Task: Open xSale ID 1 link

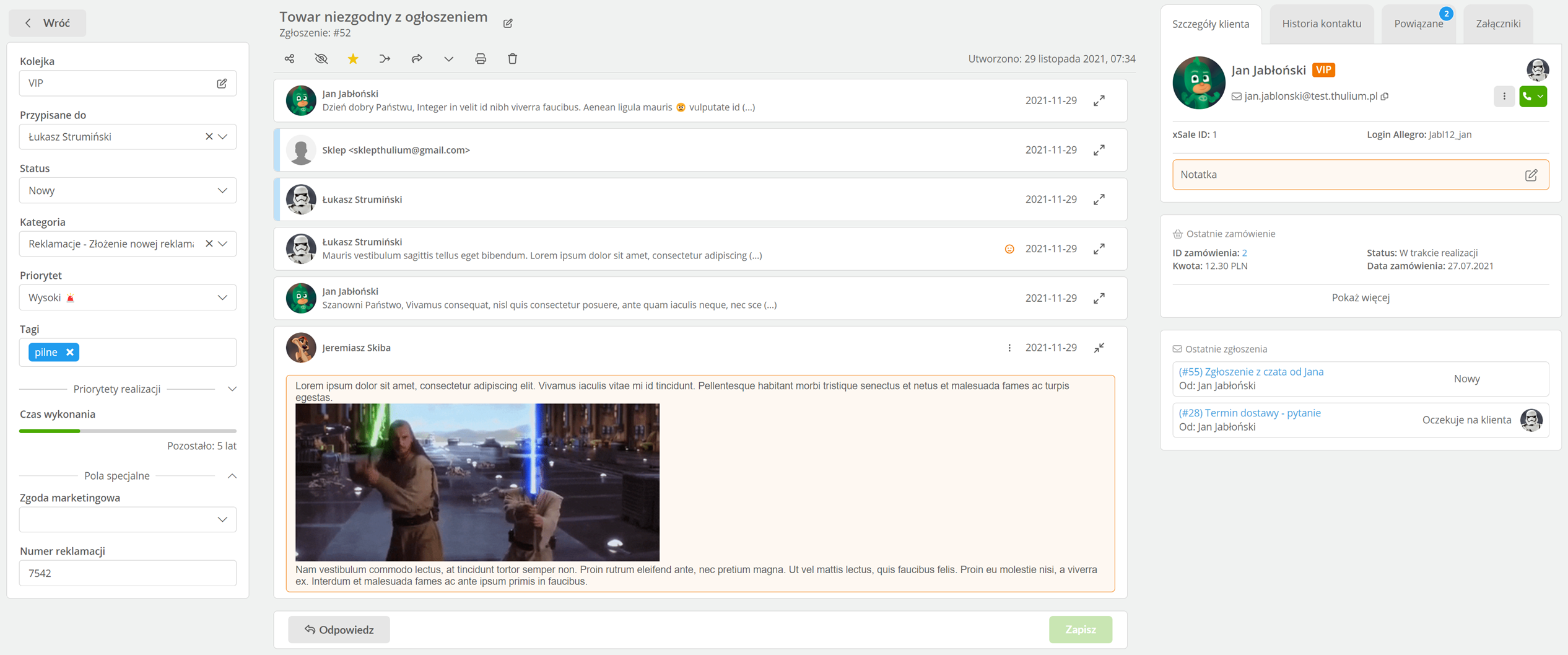Action: (1214, 134)
